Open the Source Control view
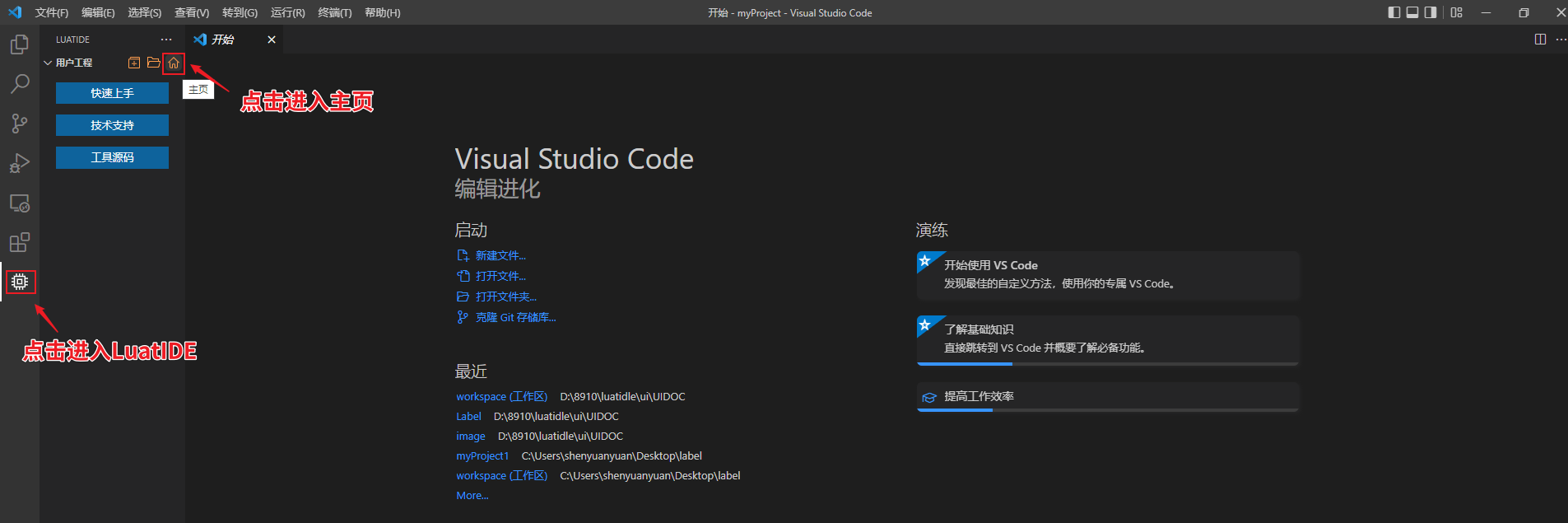Viewport: 1568px width, 523px height. coord(19,124)
